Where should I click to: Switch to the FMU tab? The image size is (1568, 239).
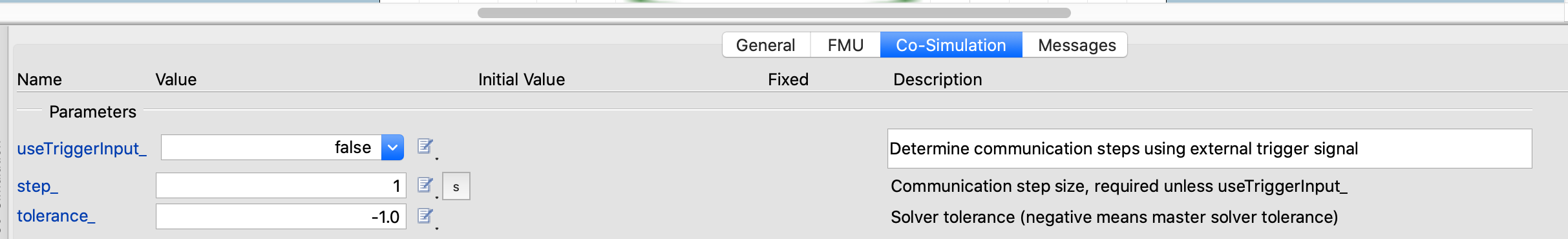tap(845, 45)
